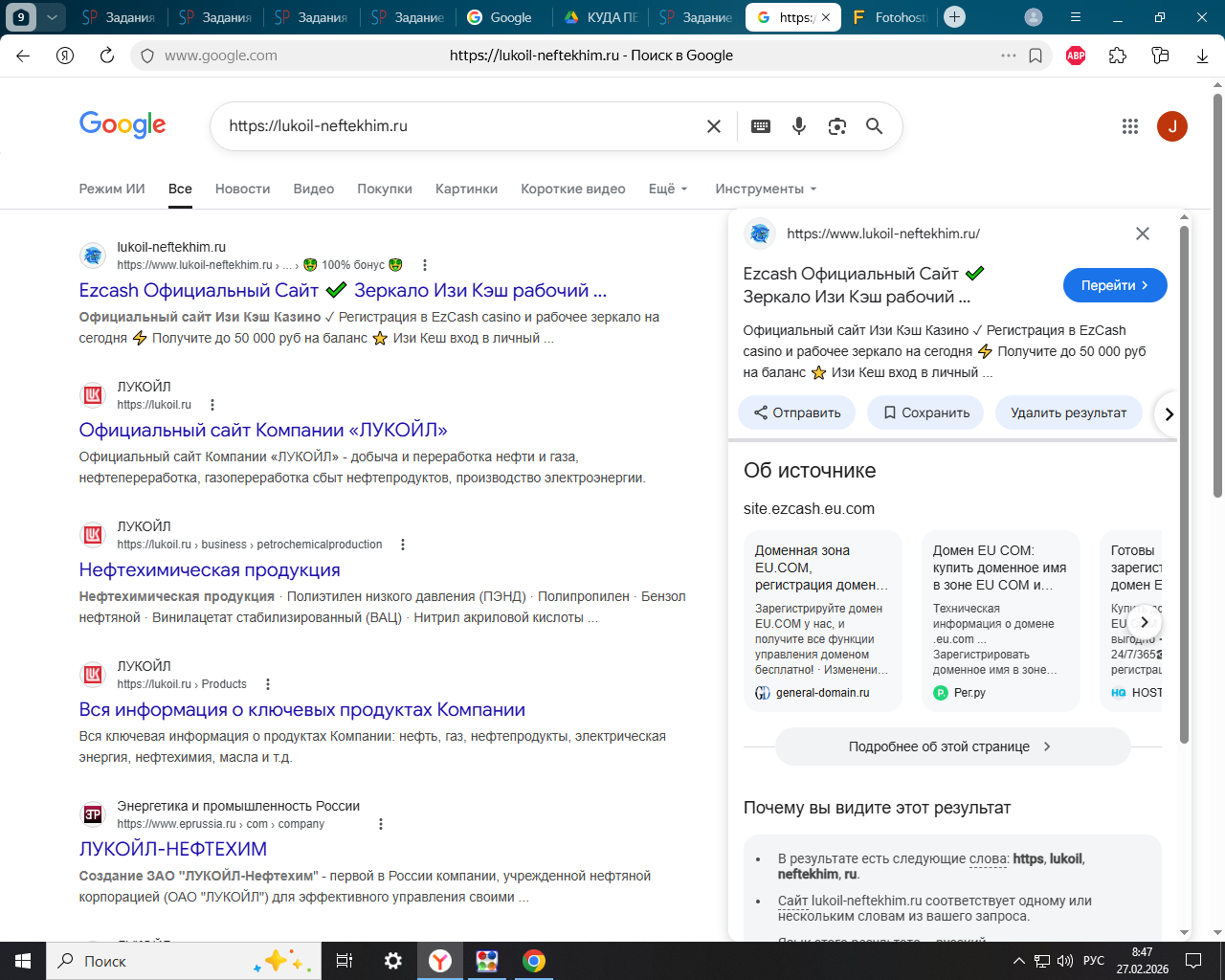Bookmark this page icon in address bar
The width and height of the screenshot is (1225, 980).
[1036, 56]
